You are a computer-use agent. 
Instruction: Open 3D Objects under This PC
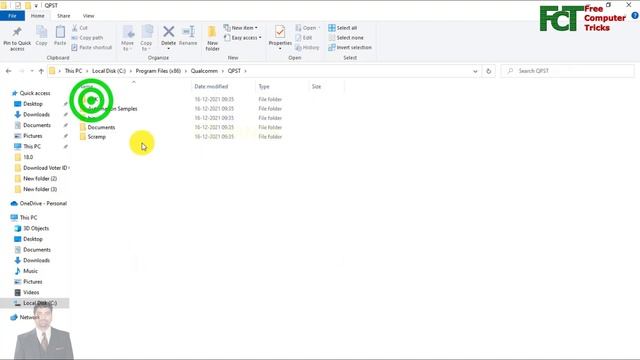pyautogui.click(x=36, y=228)
